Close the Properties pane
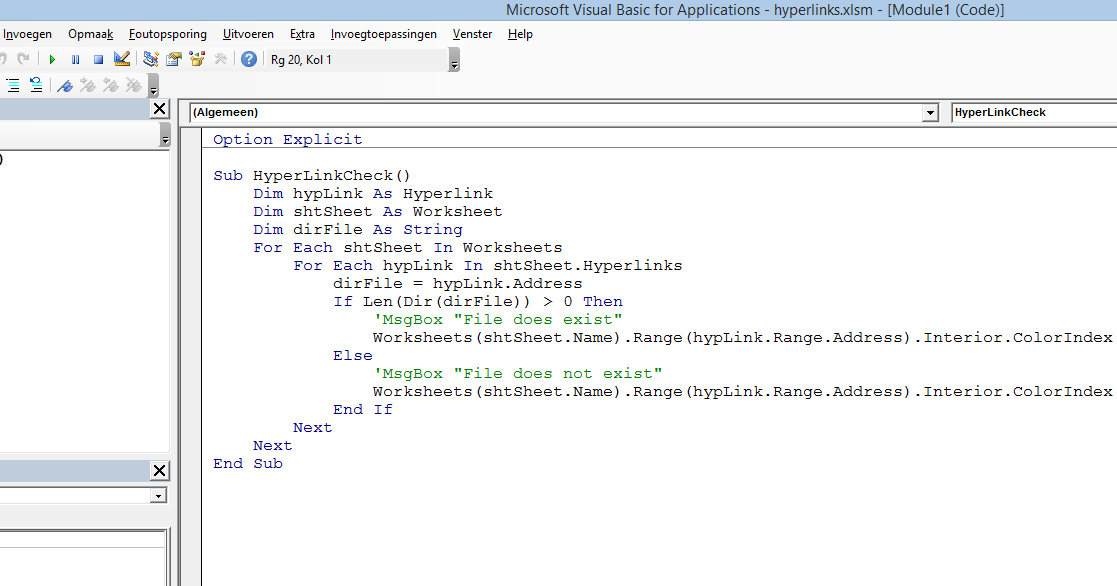This screenshot has height=586, width=1117. pos(160,471)
